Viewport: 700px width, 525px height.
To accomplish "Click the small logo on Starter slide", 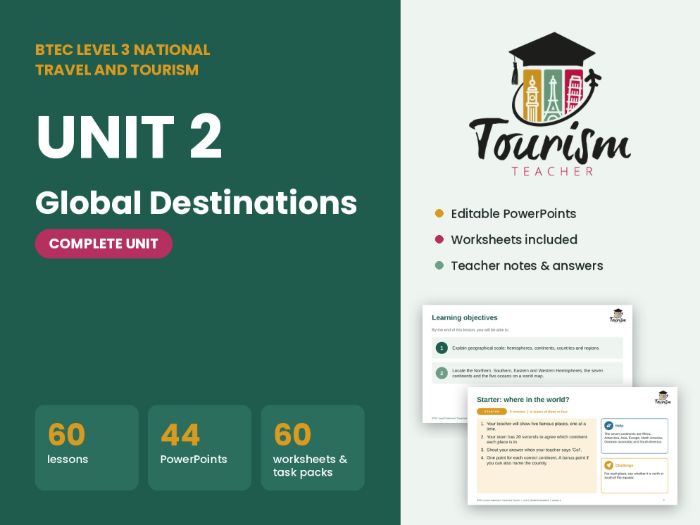I will 662,397.
